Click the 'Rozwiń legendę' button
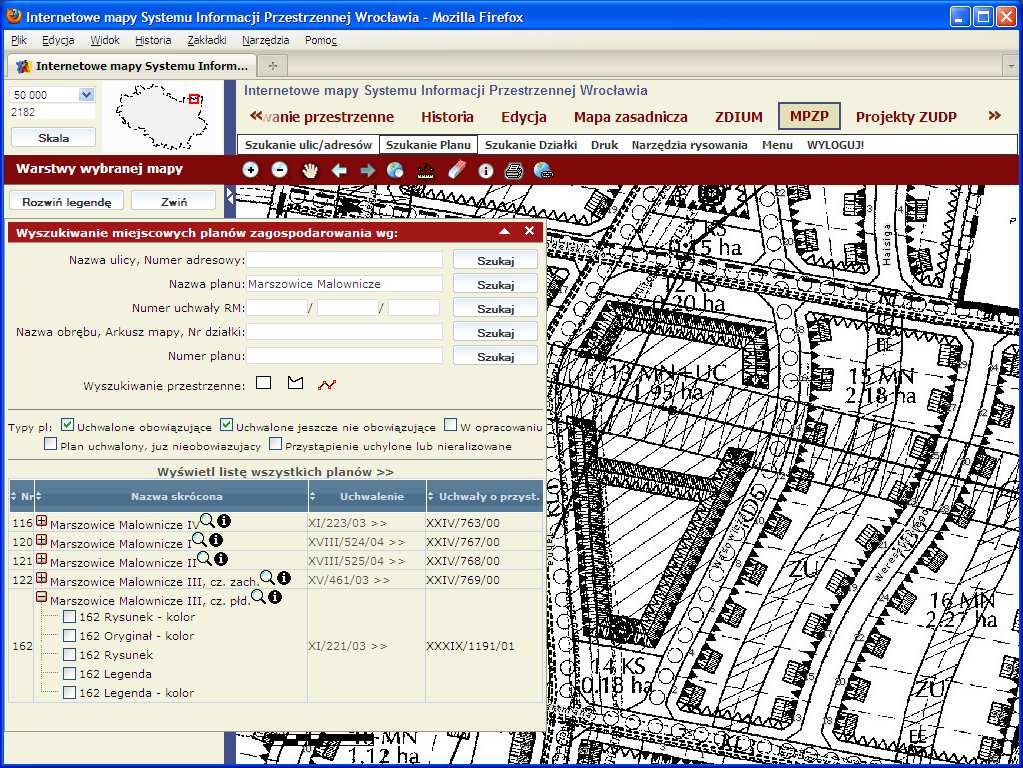Viewport: 1023px width, 768px height. [x=67, y=202]
